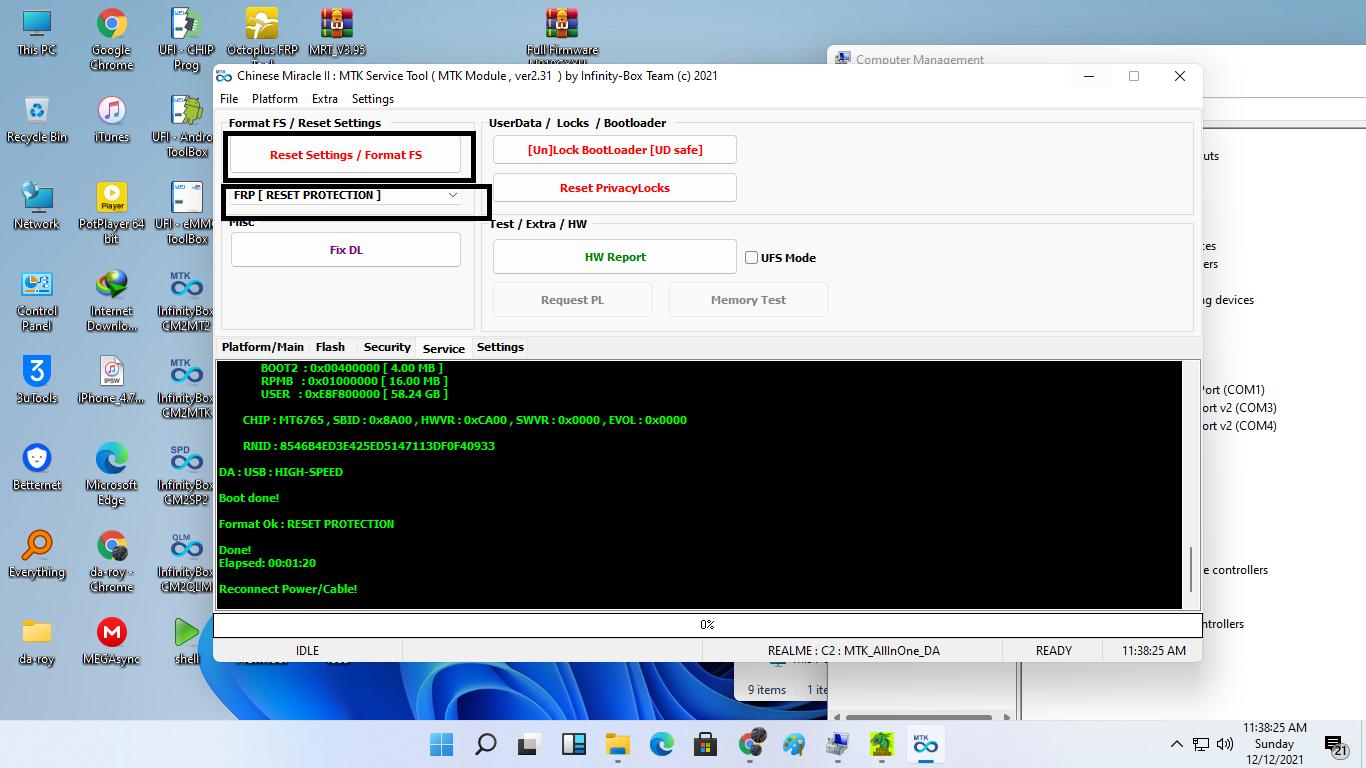Image resolution: width=1366 pixels, height=768 pixels.
Task: Open MRT_V3.95 archive on desktop
Action: pos(337,32)
